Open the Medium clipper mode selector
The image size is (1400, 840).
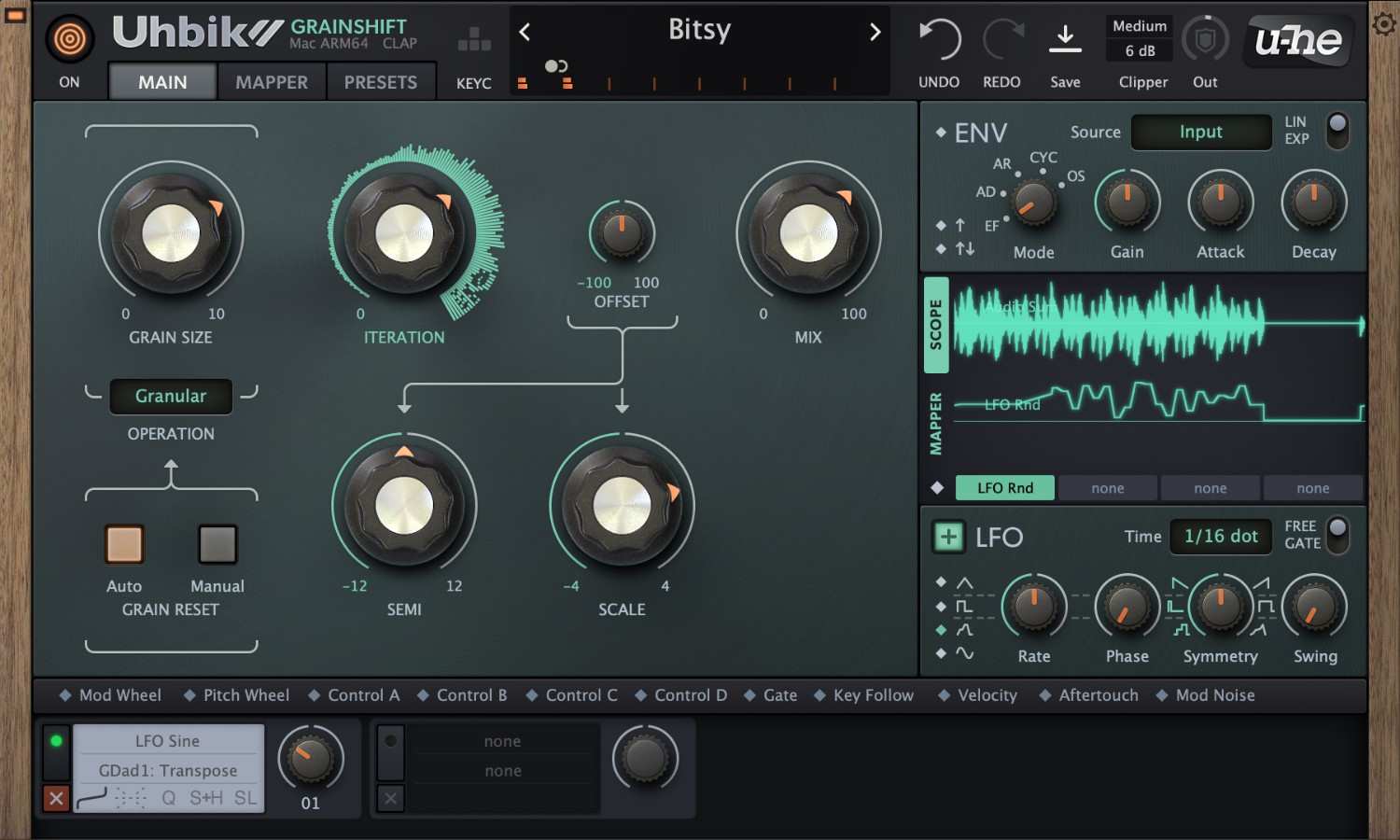coord(1139,26)
